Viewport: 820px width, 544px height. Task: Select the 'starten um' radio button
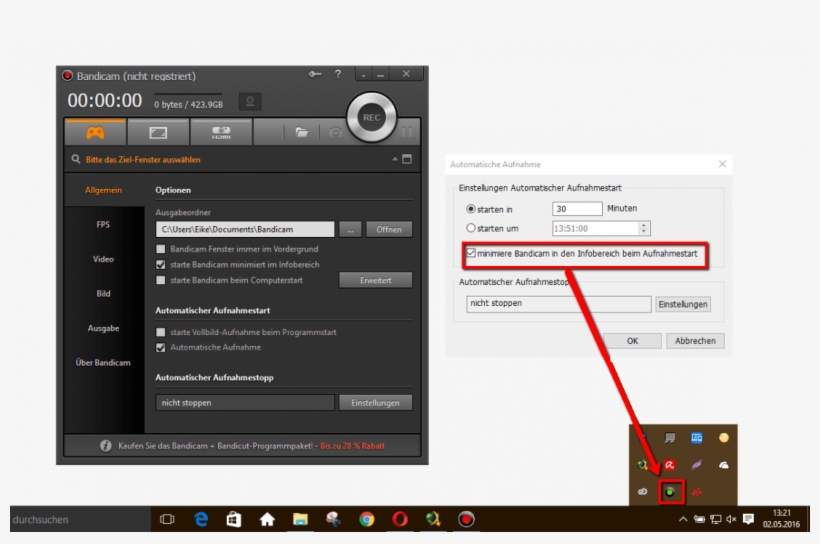pyautogui.click(x=472, y=228)
